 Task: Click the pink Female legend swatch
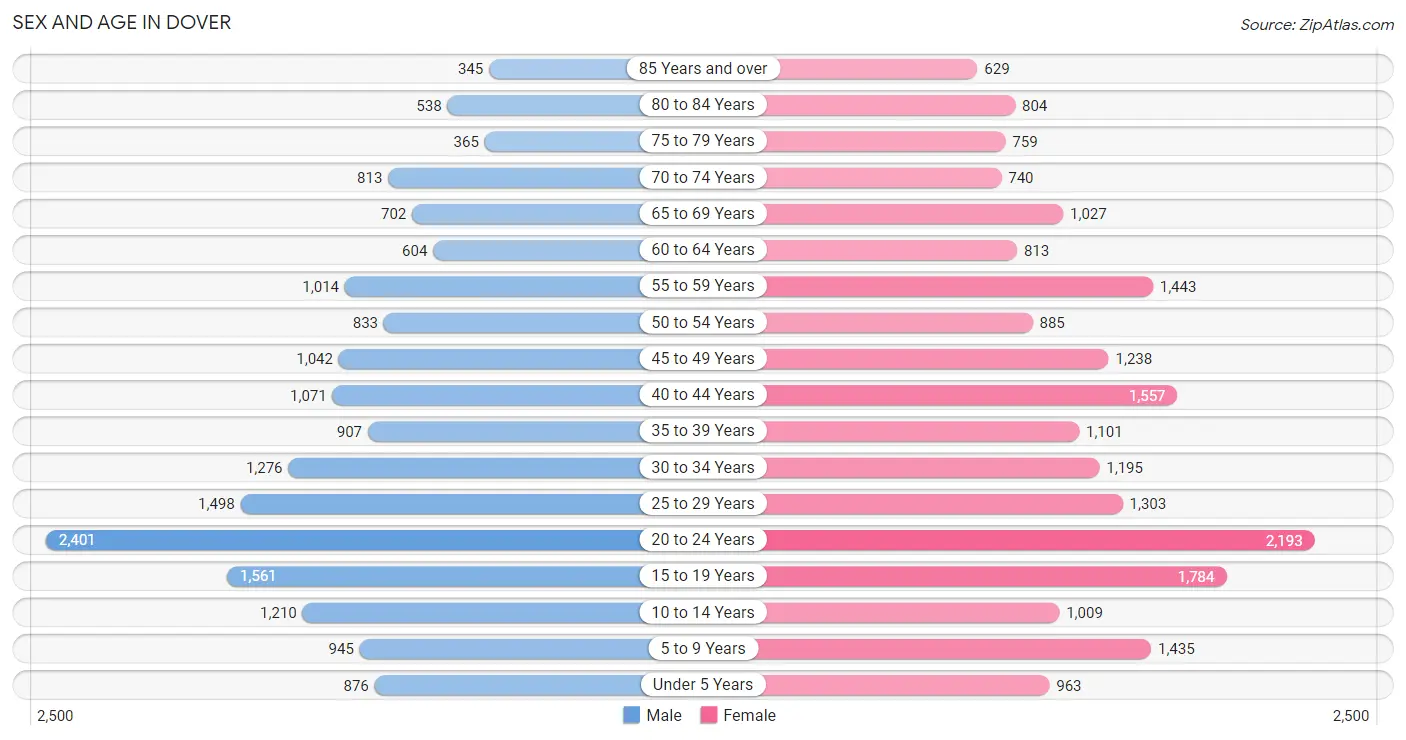(709, 715)
